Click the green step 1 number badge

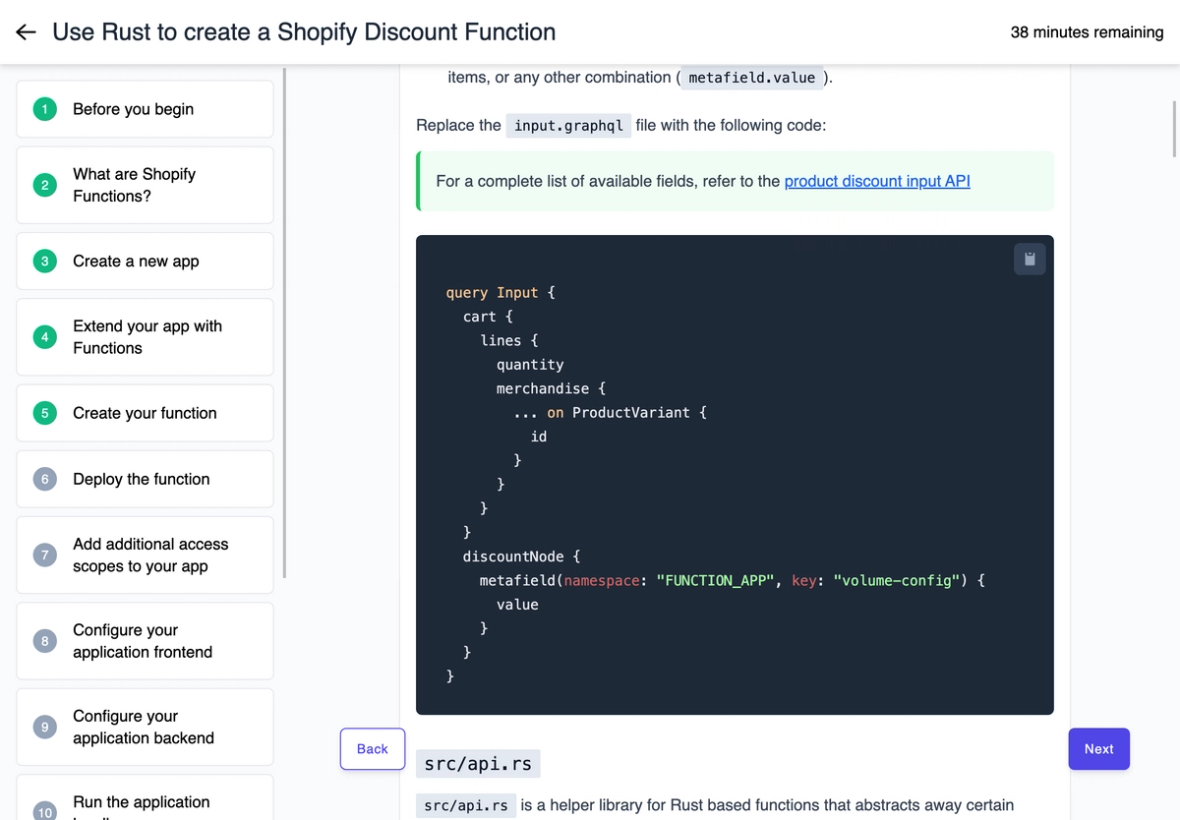tap(44, 109)
